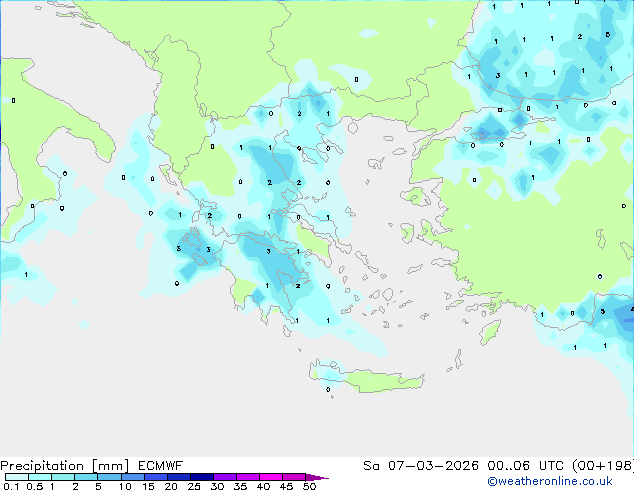Click legend label '30'
The width and height of the screenshot is (634, 490).
218,486
